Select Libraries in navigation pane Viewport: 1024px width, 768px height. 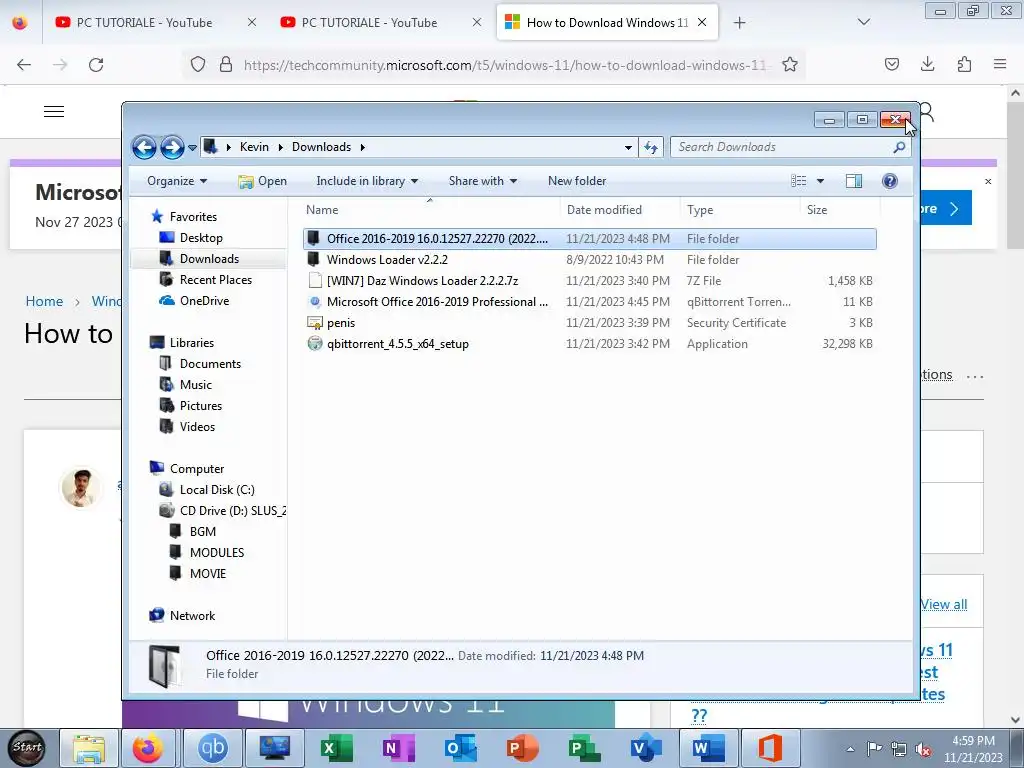coord(191,342)
